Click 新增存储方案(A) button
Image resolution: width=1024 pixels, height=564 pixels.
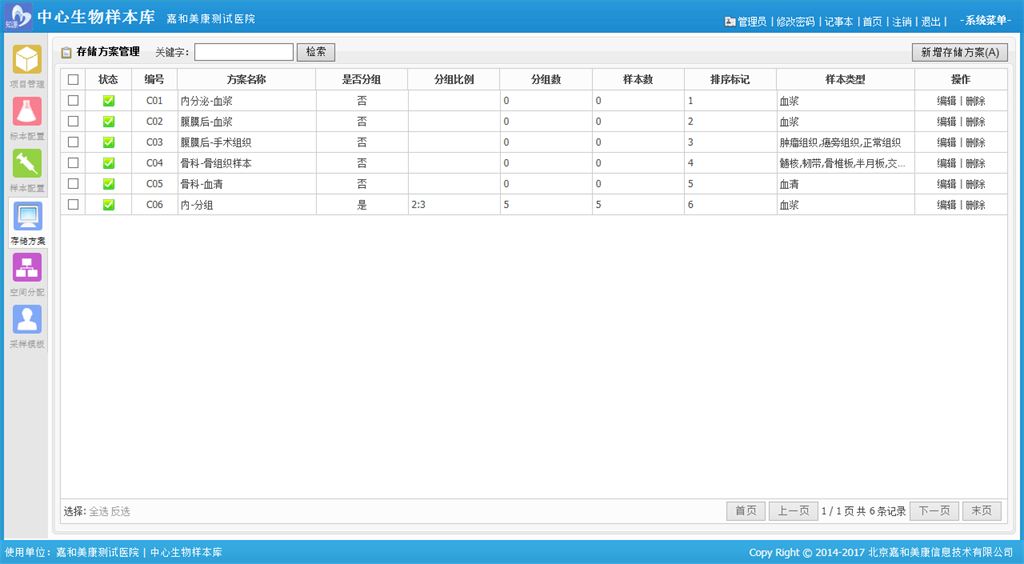coord(959,52)
